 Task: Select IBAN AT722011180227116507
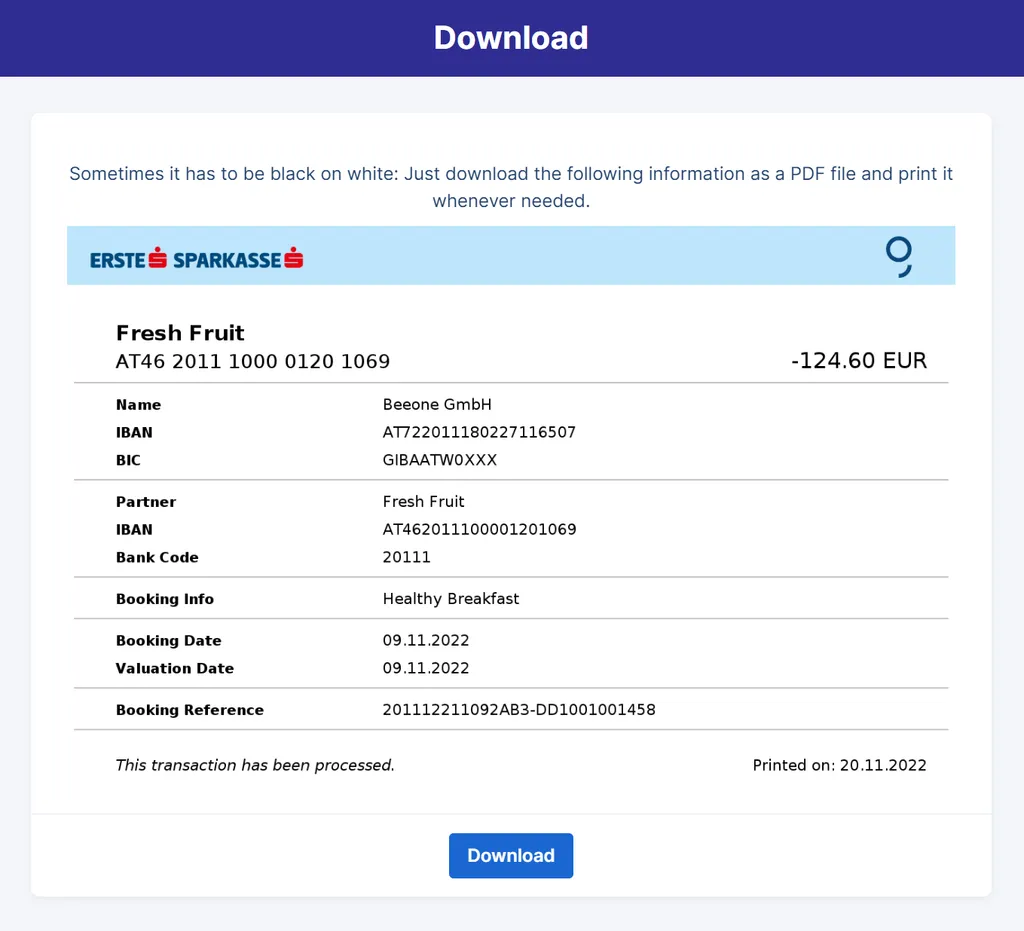coord(479,432)
